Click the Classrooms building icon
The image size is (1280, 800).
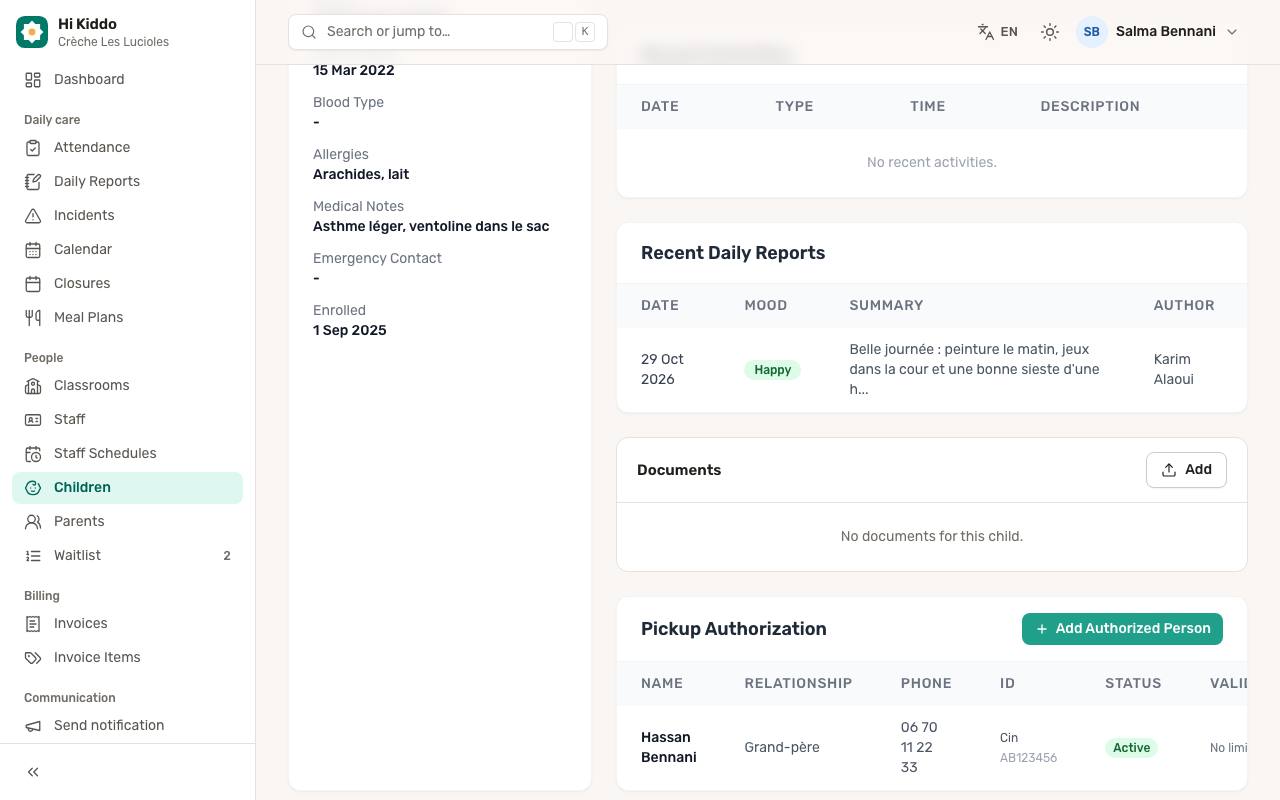[33, 385]
